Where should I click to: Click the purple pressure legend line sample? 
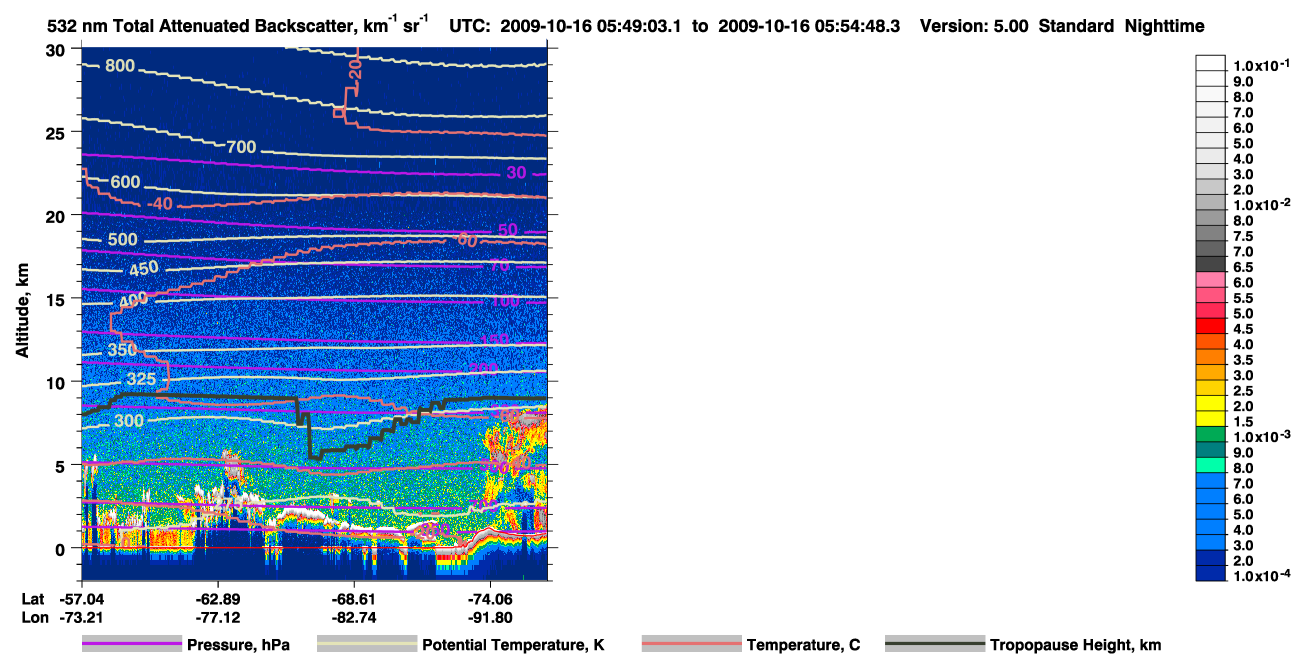pos(132,645)
